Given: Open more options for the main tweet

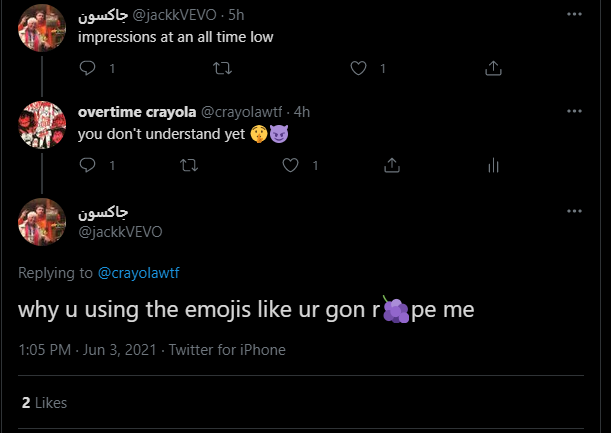Looking at the screenshot, I should coord(574,211).
